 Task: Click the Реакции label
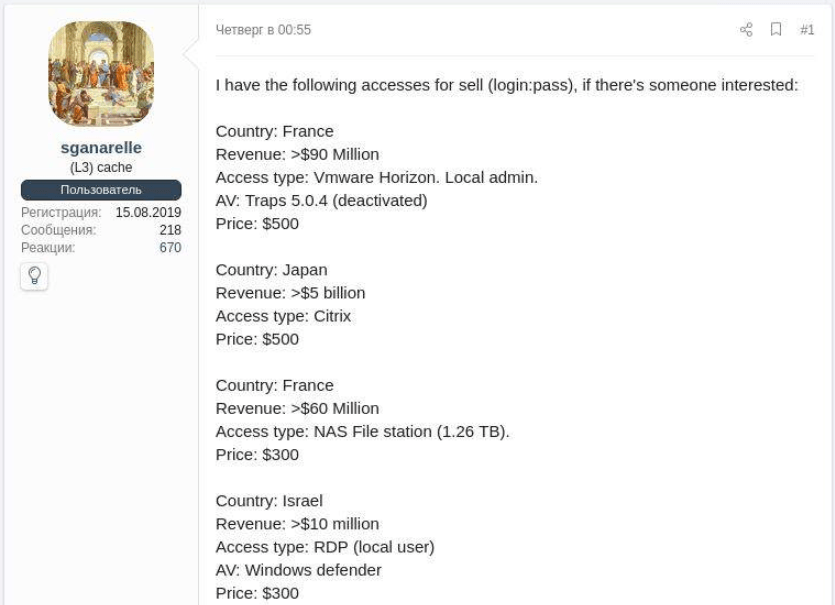48,247
